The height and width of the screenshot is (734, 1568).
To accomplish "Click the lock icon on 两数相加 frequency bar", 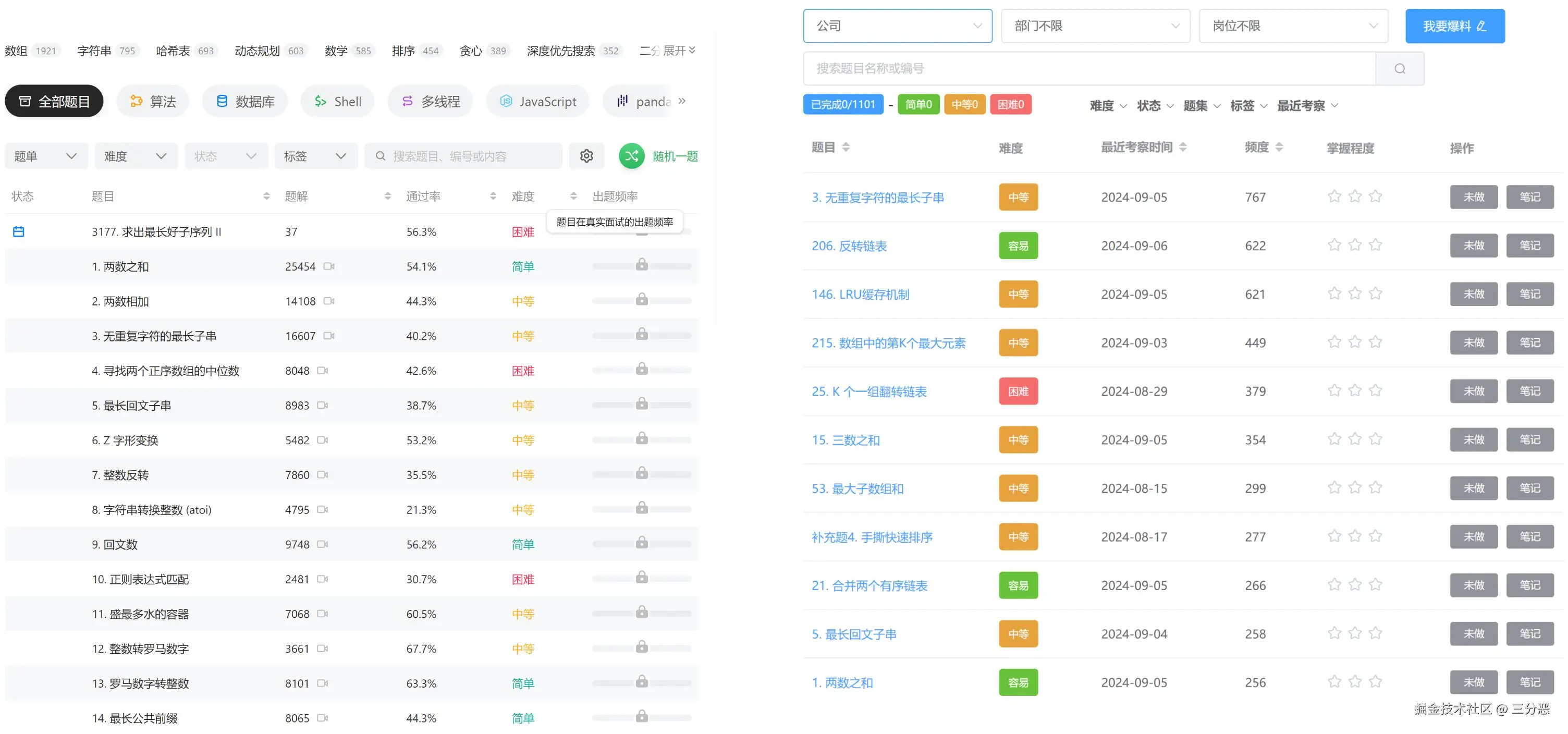I will point(642,299).
